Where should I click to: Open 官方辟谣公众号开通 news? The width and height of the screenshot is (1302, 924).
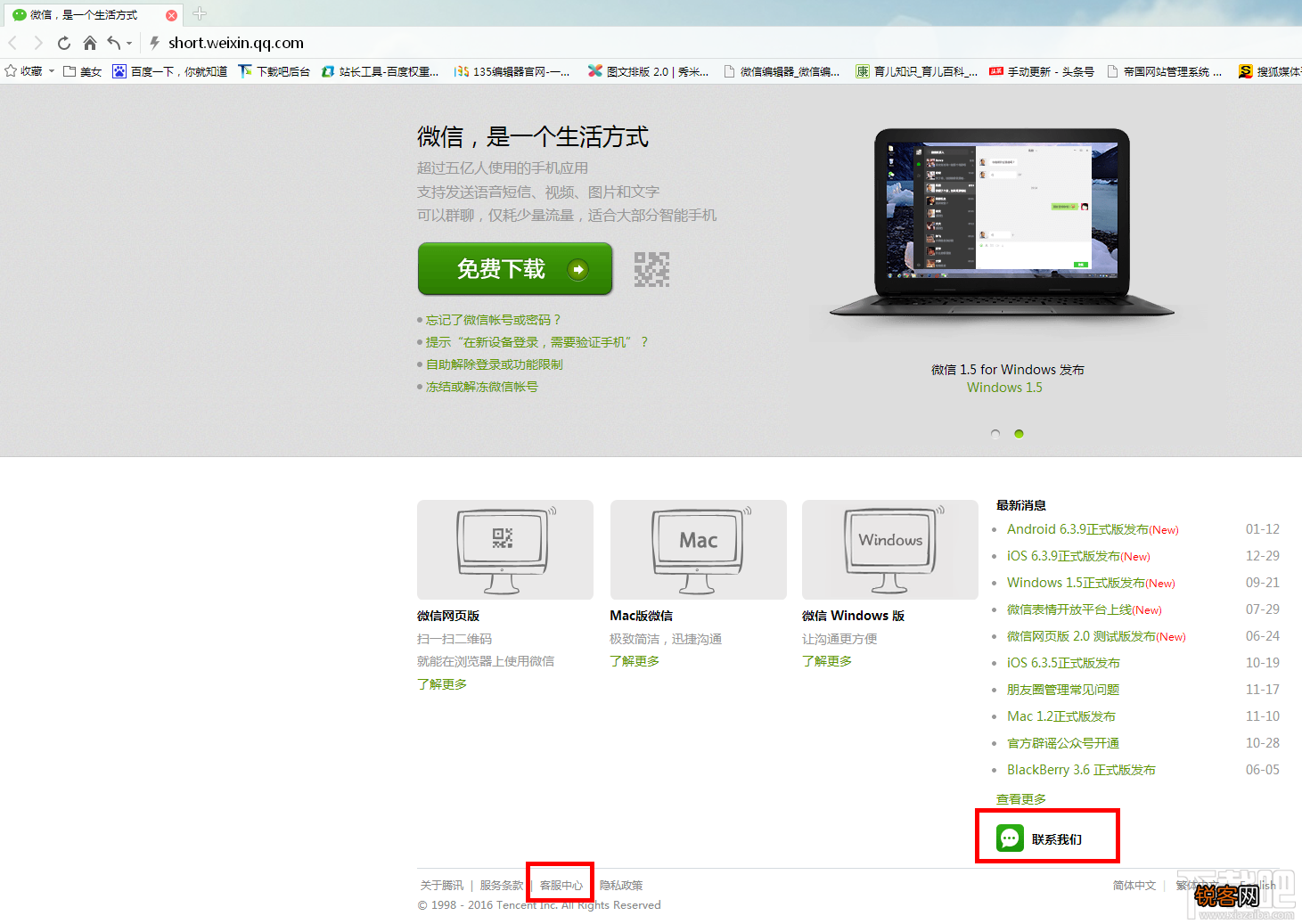[1063, 743]
